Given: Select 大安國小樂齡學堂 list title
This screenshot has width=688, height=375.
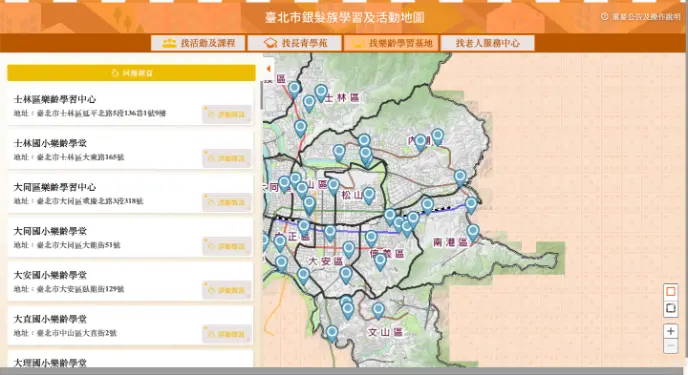Looking at the screenshot, I should (50, 275).
